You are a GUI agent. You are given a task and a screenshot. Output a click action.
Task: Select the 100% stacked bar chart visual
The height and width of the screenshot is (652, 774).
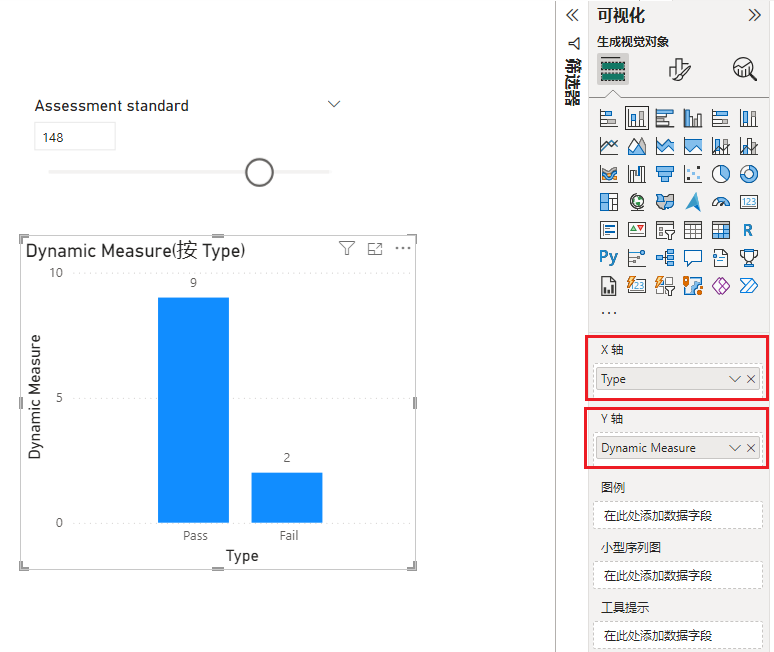coord(721,118)
